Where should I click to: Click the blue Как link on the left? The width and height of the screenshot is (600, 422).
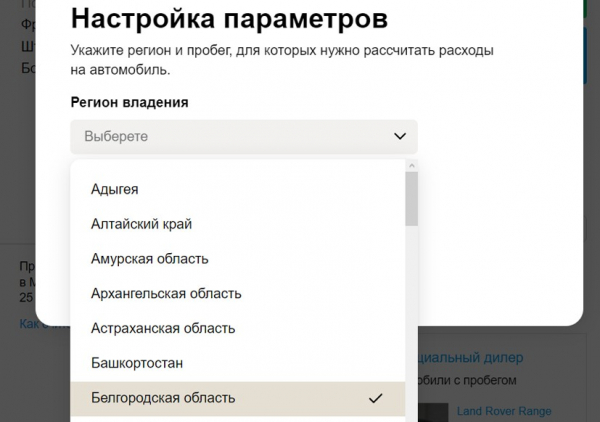(27, 323)
